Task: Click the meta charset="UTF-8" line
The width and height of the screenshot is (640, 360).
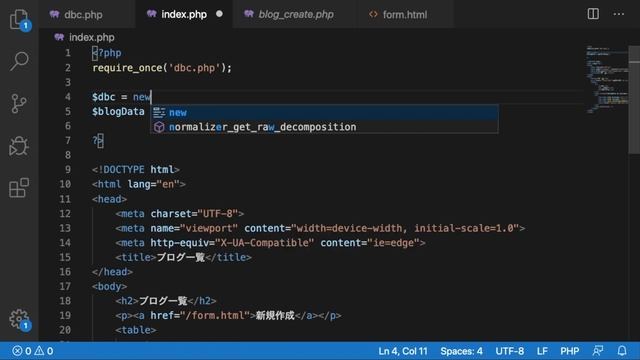Action: coord(180,213)
